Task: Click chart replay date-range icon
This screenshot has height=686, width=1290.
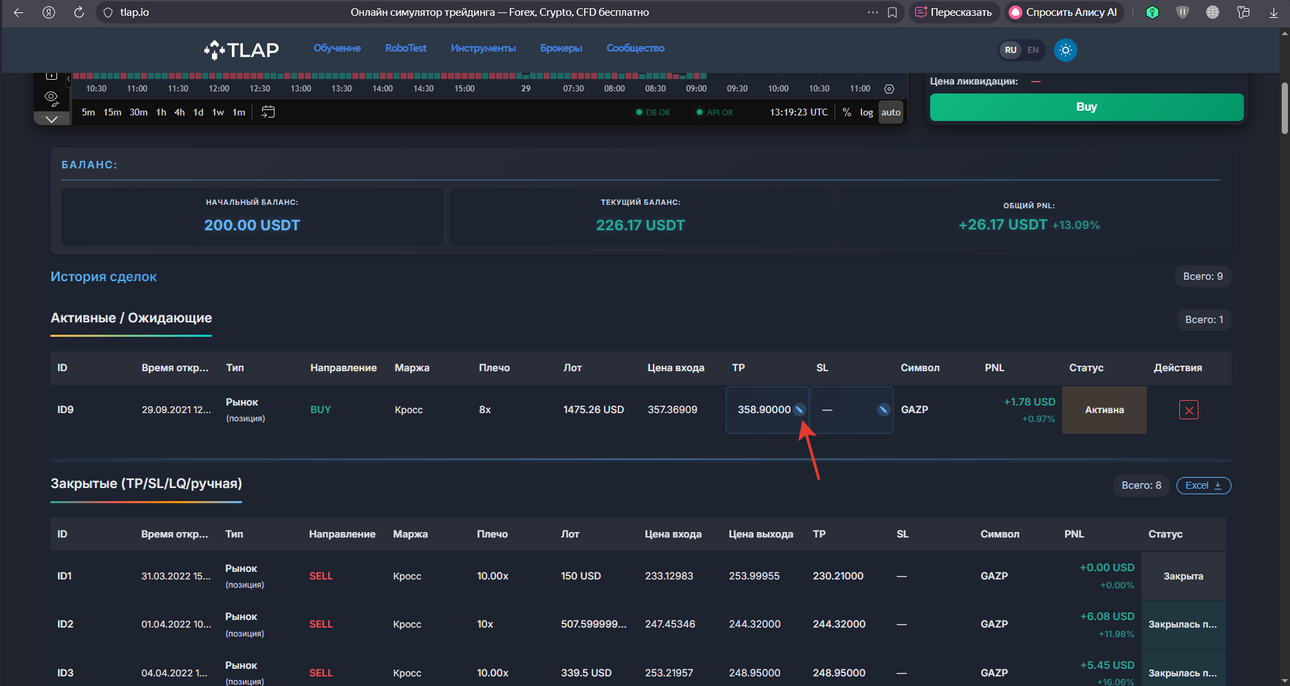Action: [268, 112]
